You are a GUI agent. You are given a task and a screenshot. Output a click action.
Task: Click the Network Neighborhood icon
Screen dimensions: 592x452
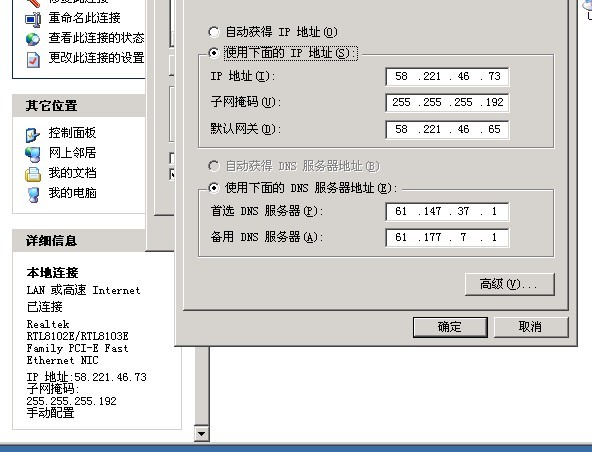coord(33,154)
